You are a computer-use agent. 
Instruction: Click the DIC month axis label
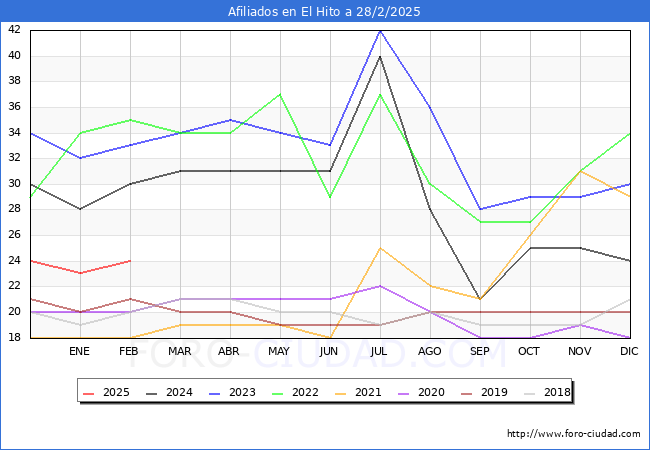click(x=629, y=351)
